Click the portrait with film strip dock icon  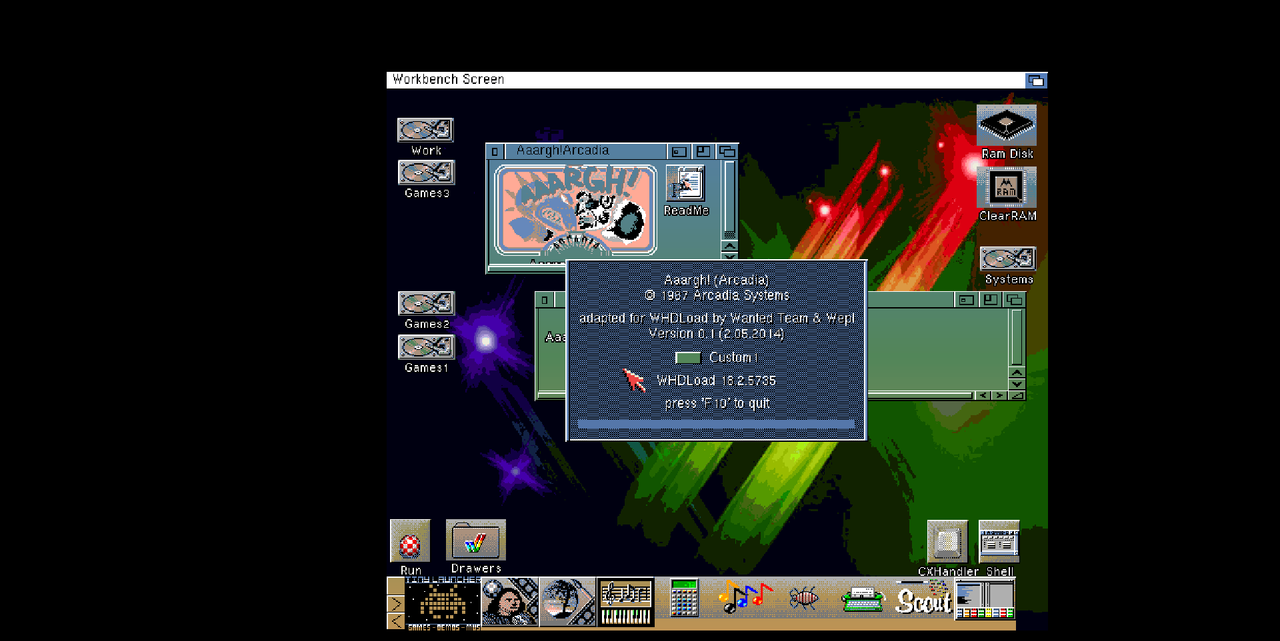tap(510, 602)
